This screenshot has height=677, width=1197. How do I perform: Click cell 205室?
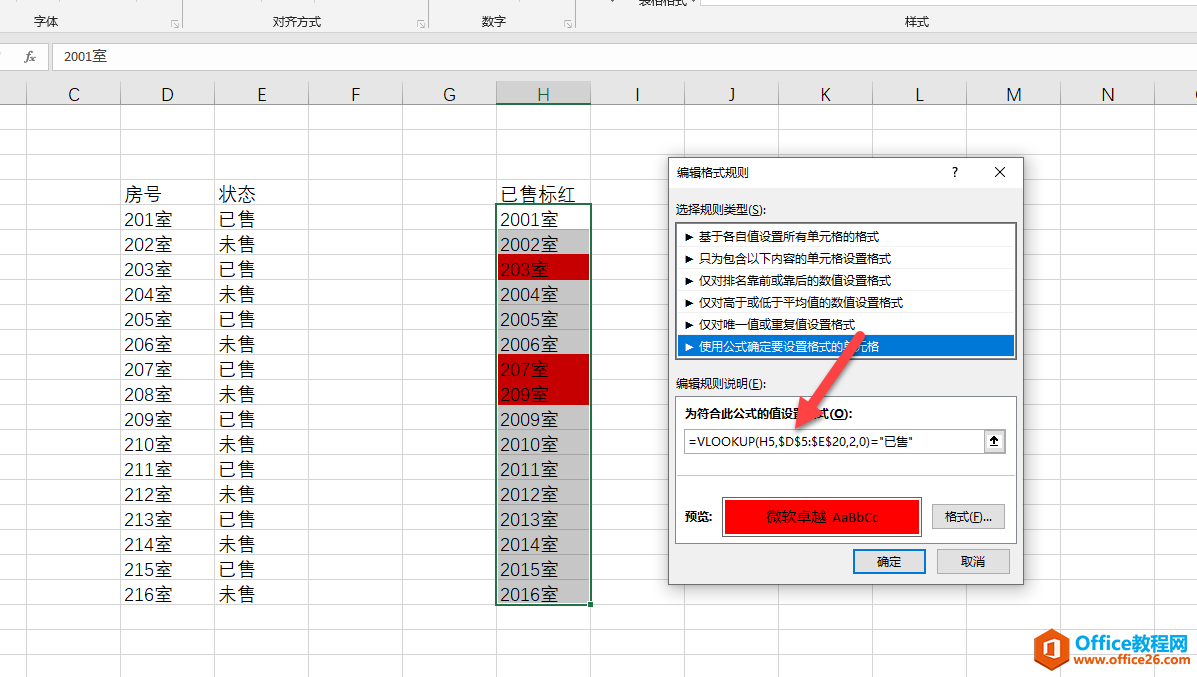coord(167,319)
